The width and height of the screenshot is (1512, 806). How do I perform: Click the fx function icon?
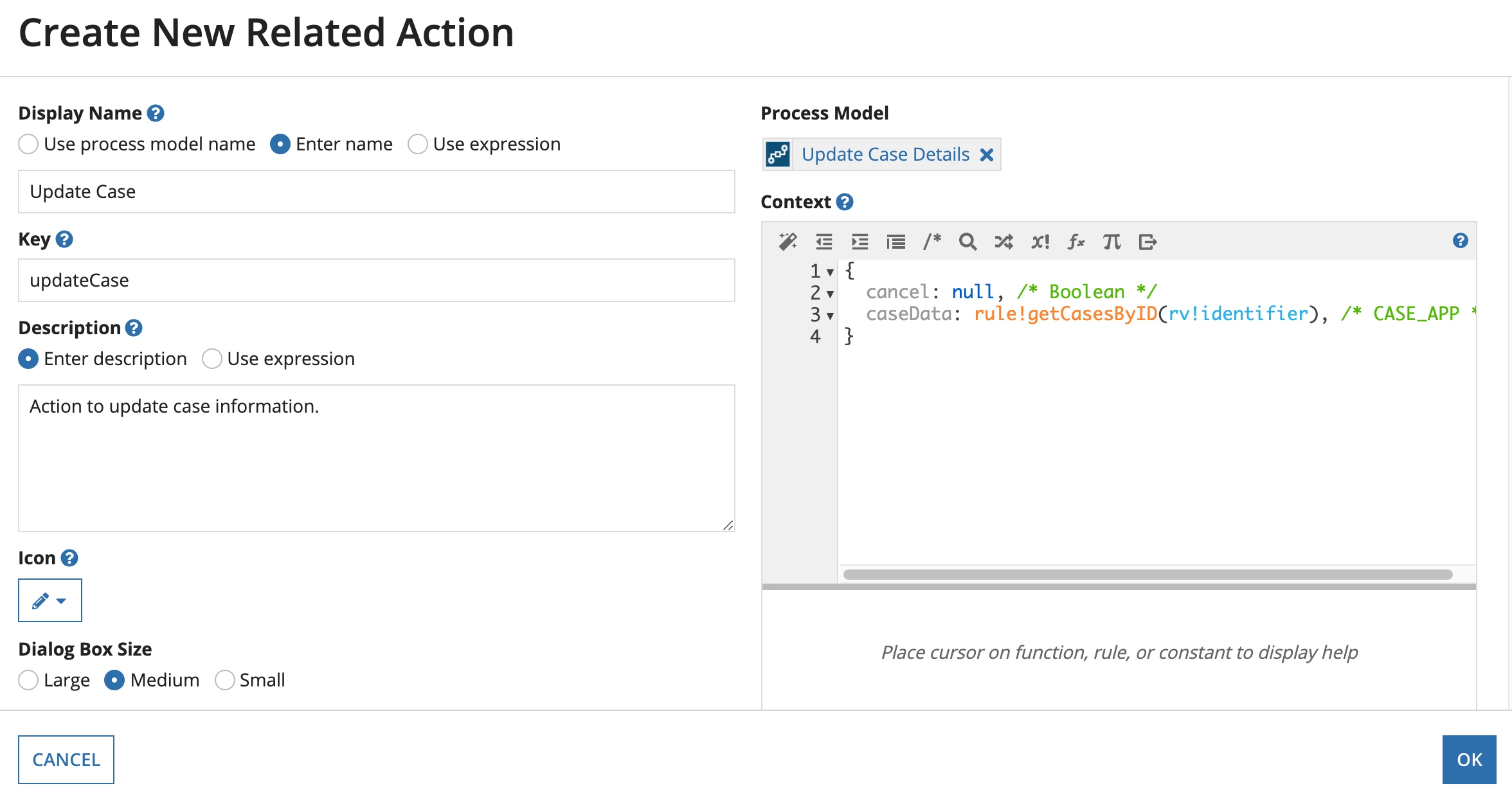1076,242
